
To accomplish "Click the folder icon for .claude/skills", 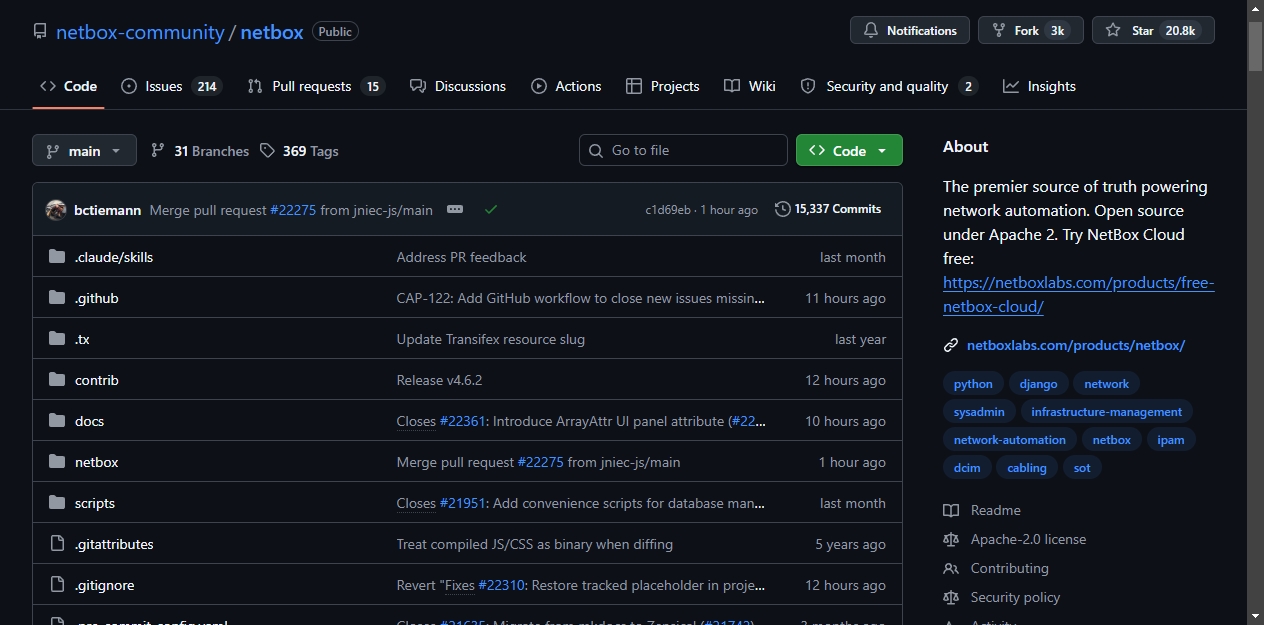I will [56, 257].
